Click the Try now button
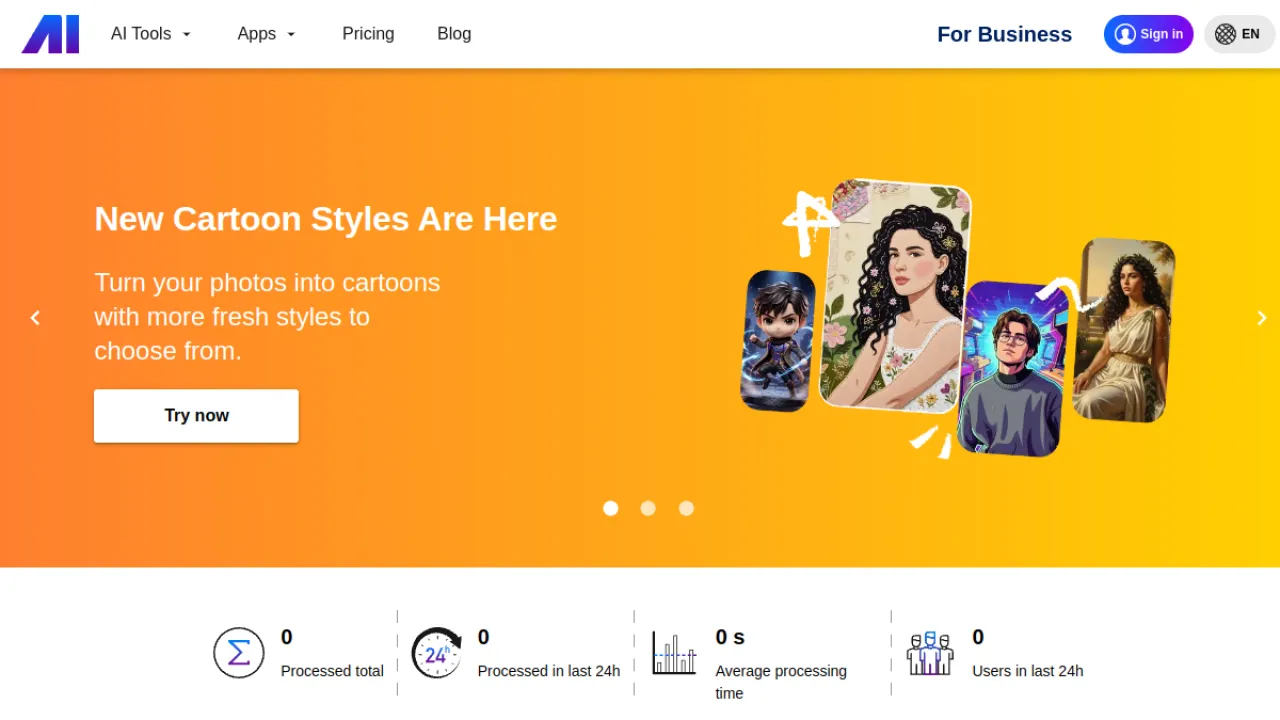The height and width of the screenshot is (720, 1280). tap(196, 416)
